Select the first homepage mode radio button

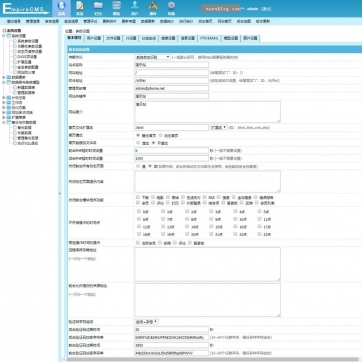(138, 135)
